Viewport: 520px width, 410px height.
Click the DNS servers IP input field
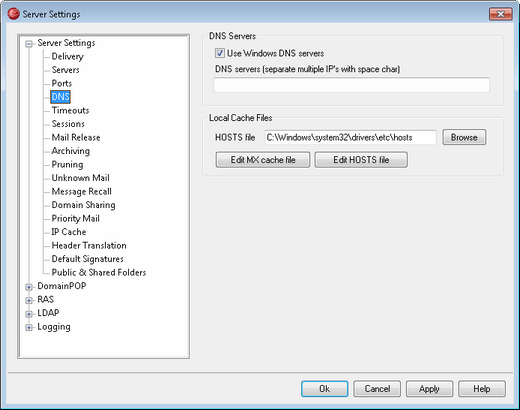pyautogui.click(x=352, y=85)
